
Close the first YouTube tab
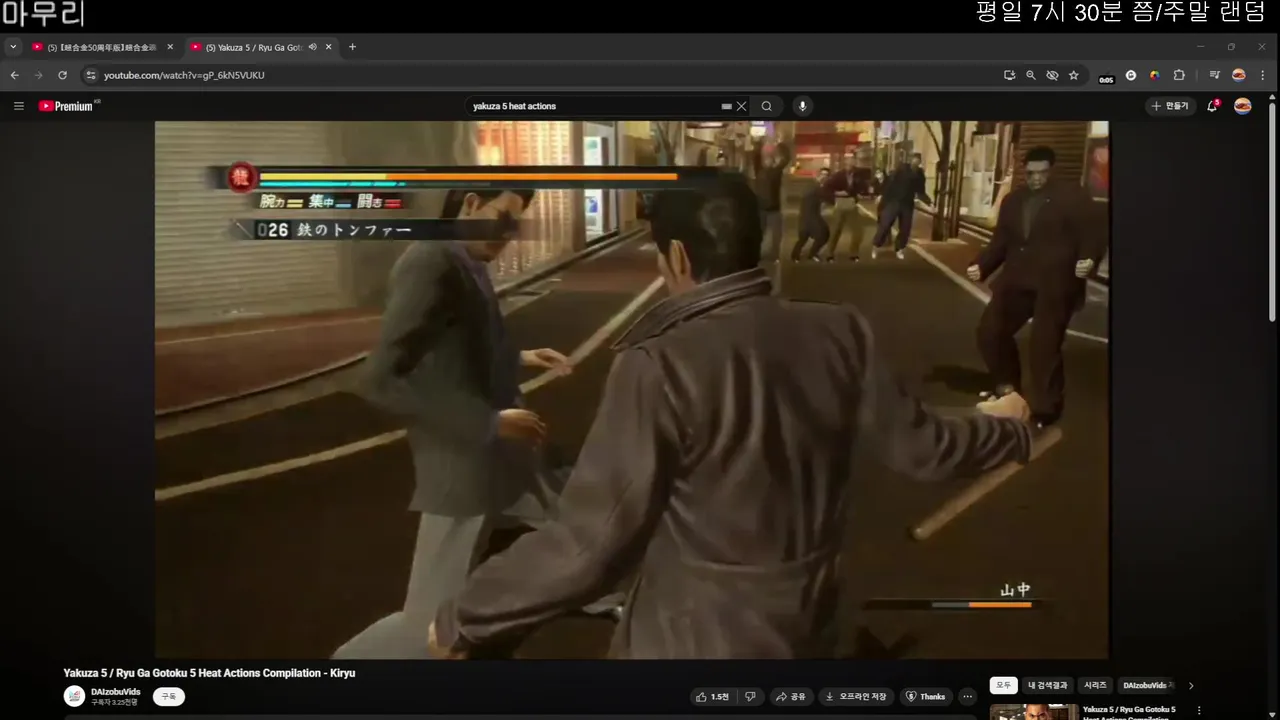[170, 47]
